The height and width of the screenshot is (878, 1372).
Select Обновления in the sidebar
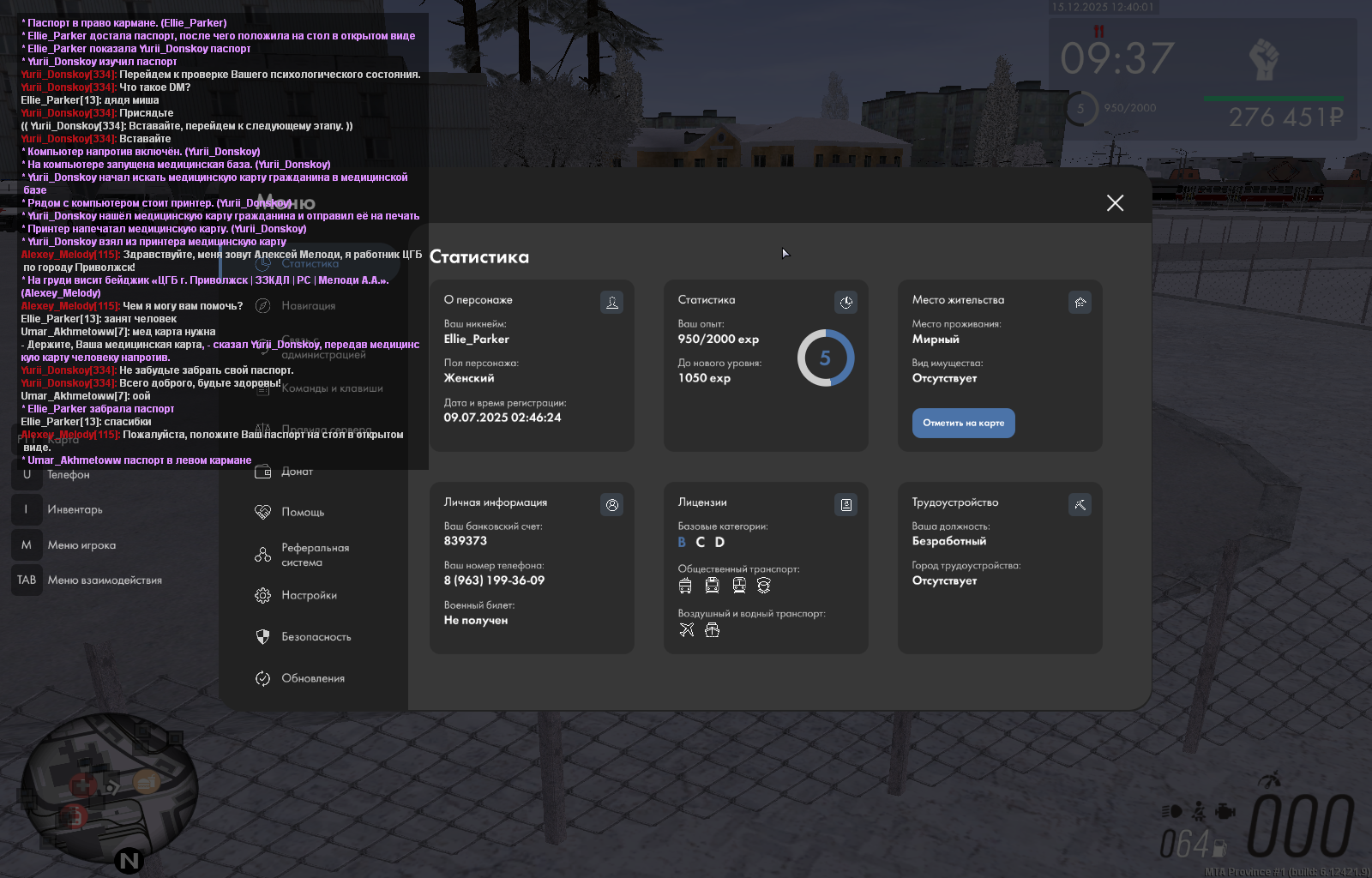click(x=313, y=679)
